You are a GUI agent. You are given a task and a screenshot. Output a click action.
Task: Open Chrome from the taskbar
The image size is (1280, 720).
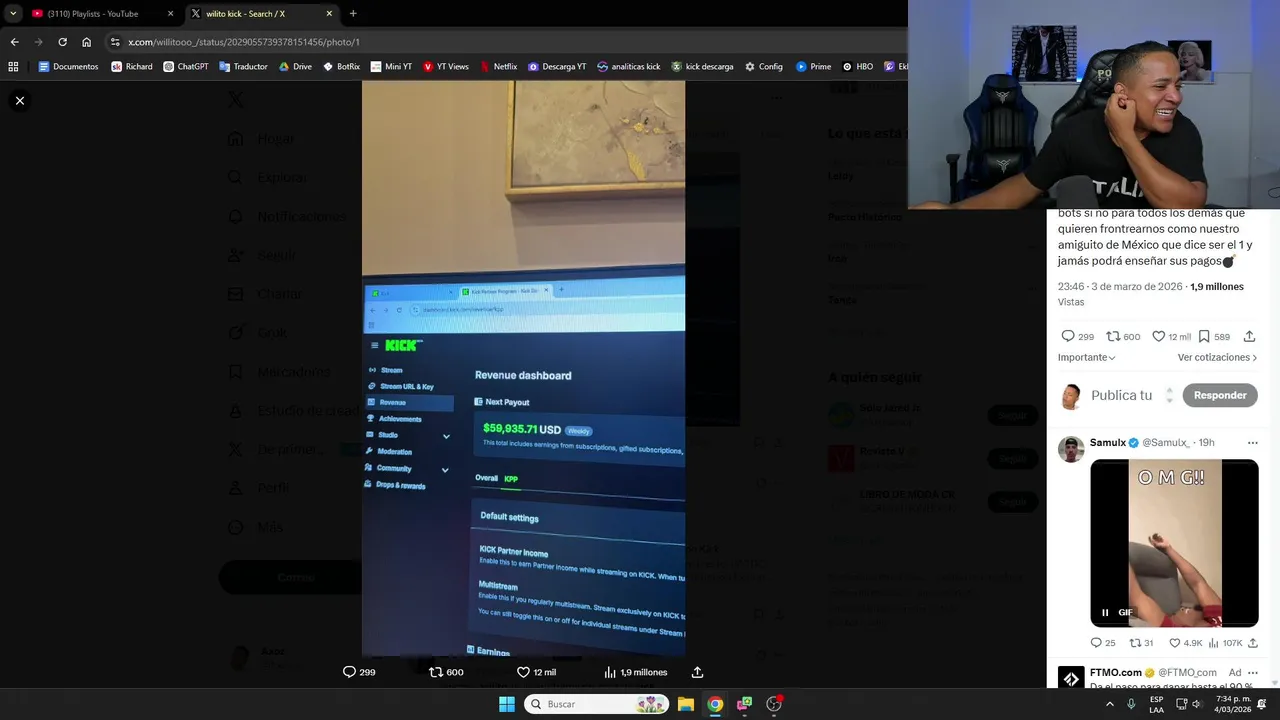(715, 704)
